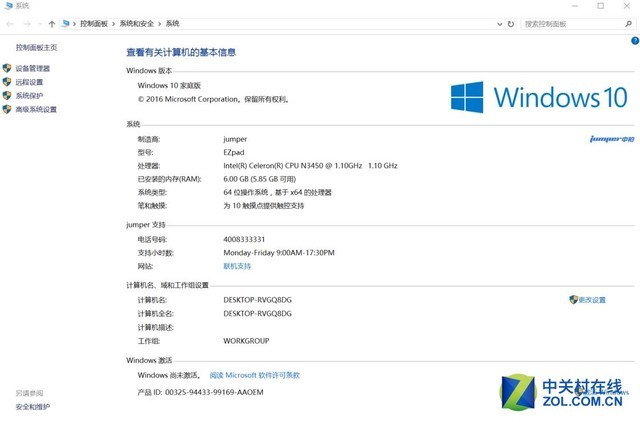Click the refresh address bar button
Screen dimensions: 640x422
(x=511, y=24)
